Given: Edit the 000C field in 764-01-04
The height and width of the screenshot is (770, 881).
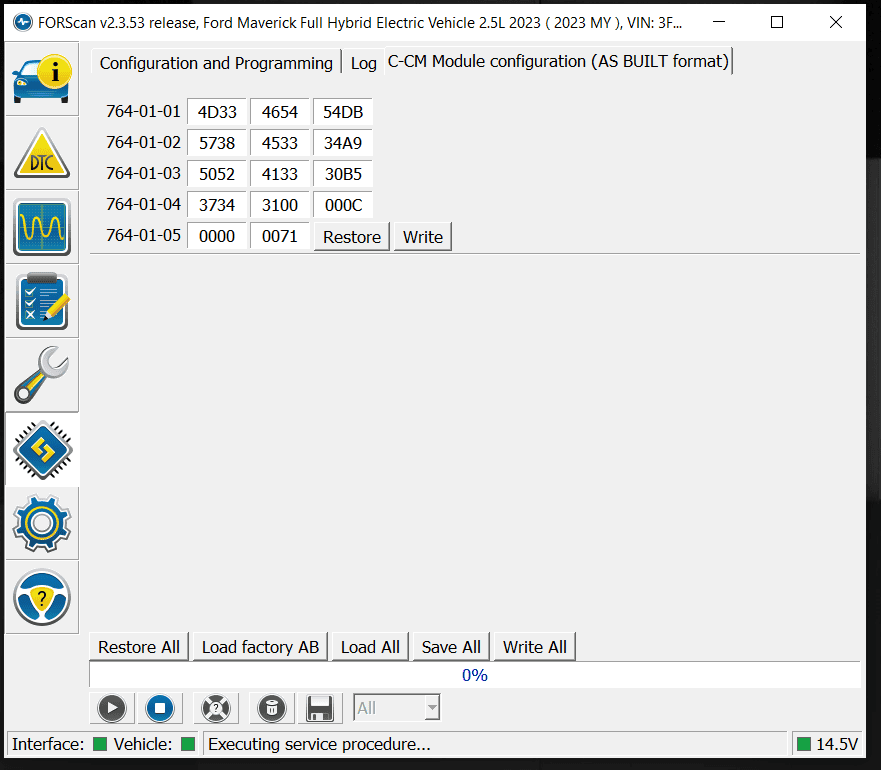Looking at the screenshot, I should (343, 205).
